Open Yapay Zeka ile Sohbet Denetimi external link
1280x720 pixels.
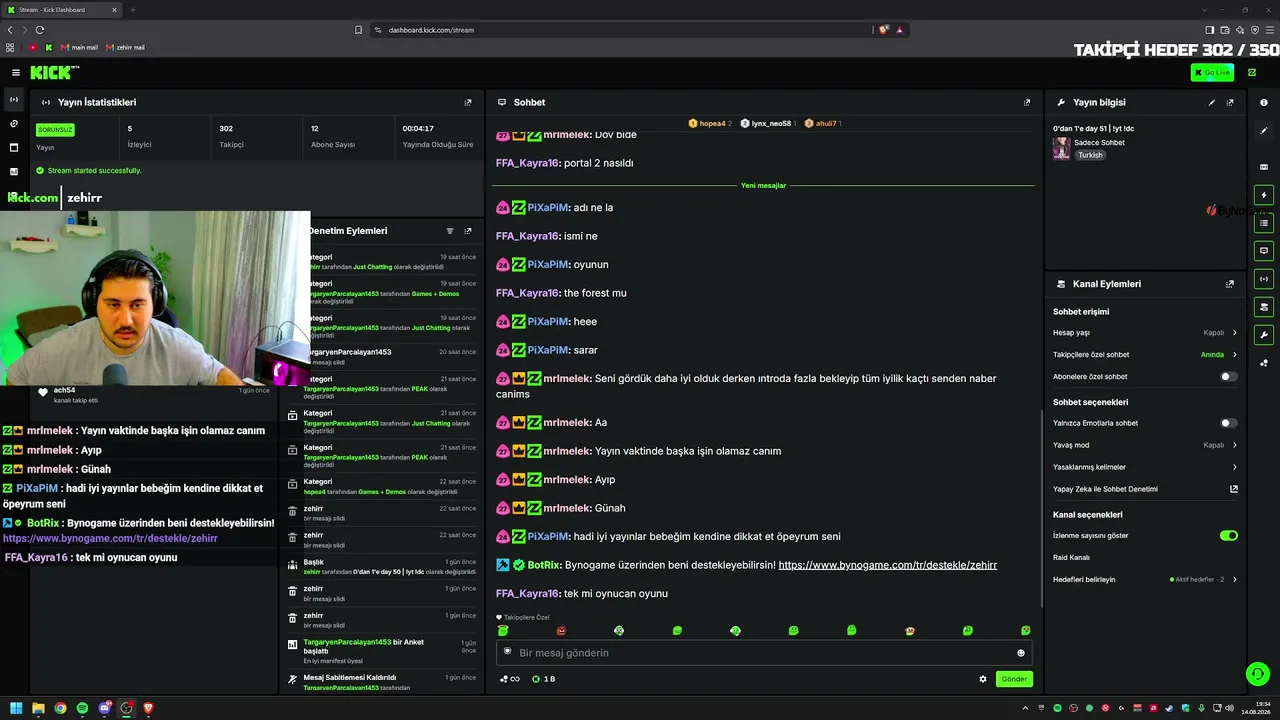click(1234, 489)
